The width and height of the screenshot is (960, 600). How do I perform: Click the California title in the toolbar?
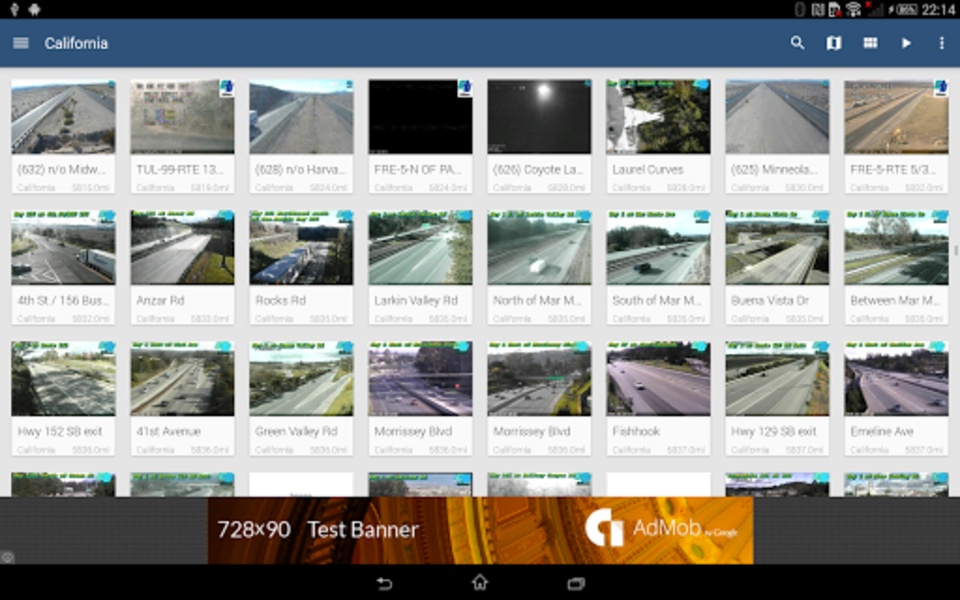76,43
